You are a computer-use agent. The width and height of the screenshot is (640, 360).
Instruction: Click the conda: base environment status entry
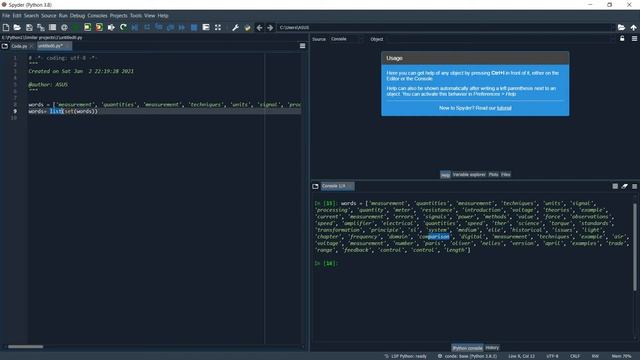pyautogui.click(x=467, y=356)
